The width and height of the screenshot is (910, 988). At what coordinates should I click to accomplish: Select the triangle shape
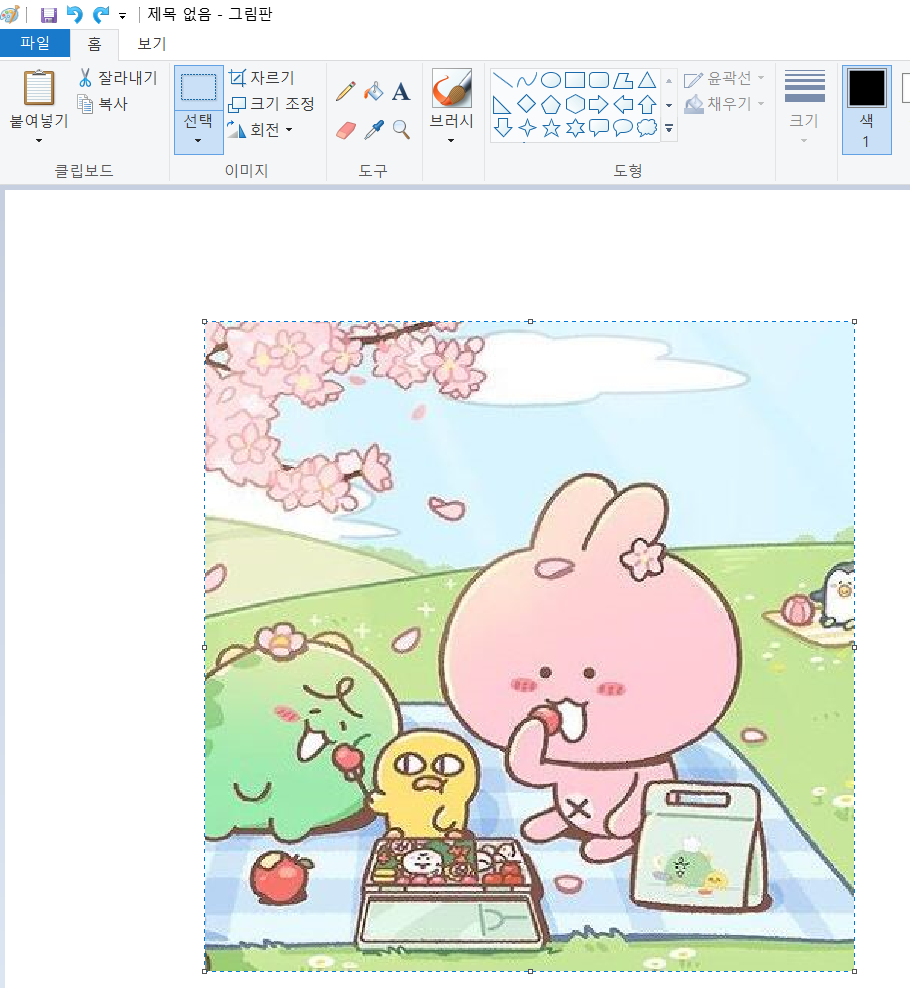647,80
